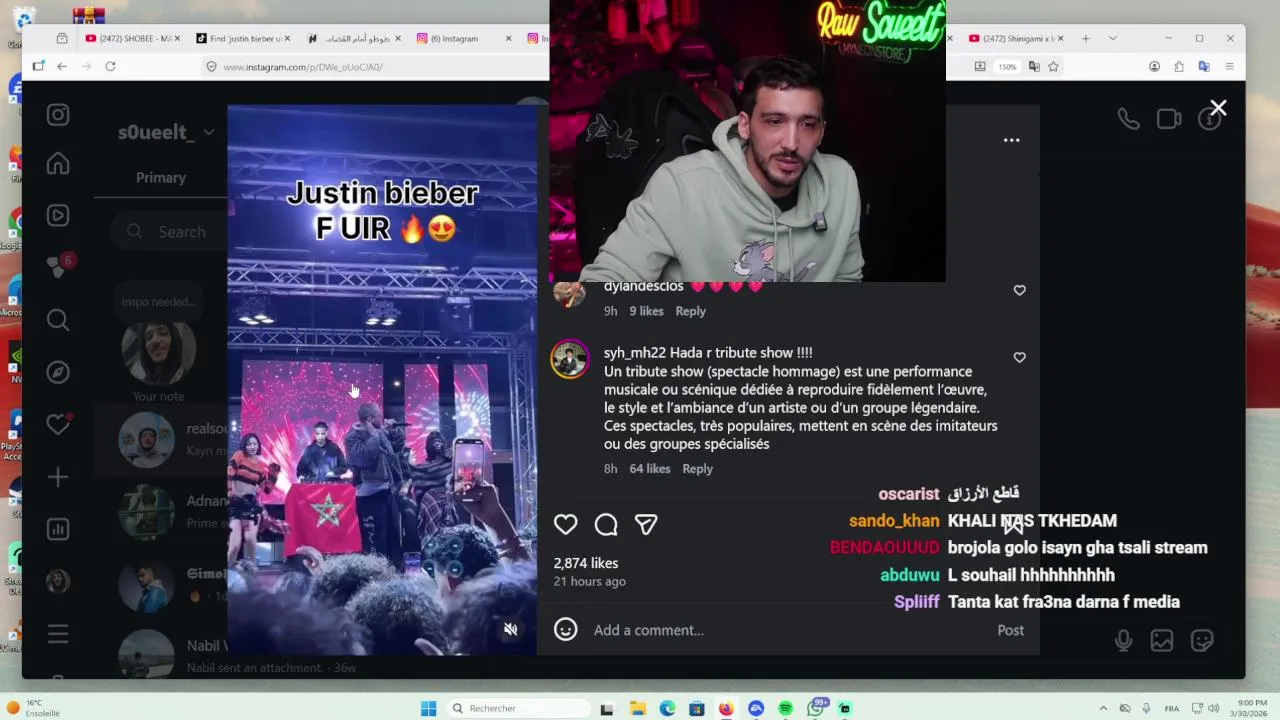Attach an image in the chat
The height and width of the screenshot is (720, 1280).
pos(1162,640)
